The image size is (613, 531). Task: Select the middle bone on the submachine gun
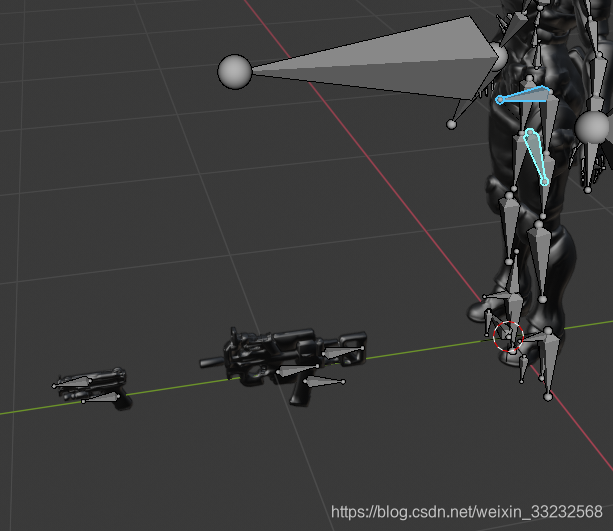(x=297, y=370)
